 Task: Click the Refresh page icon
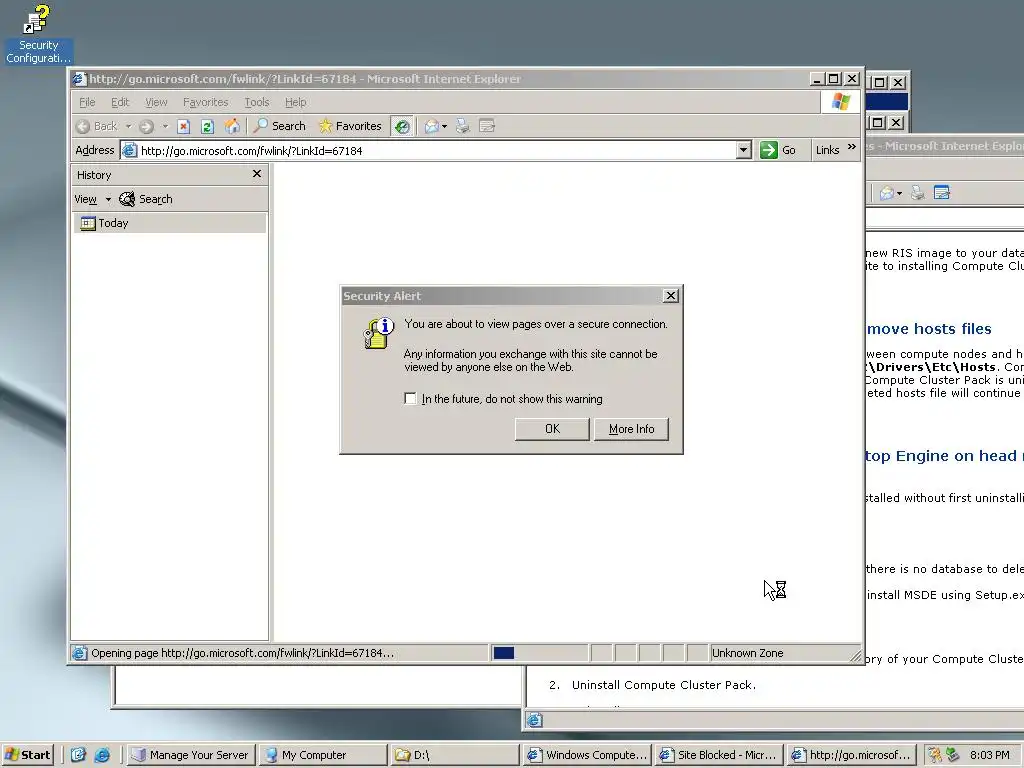click(208, 126)
